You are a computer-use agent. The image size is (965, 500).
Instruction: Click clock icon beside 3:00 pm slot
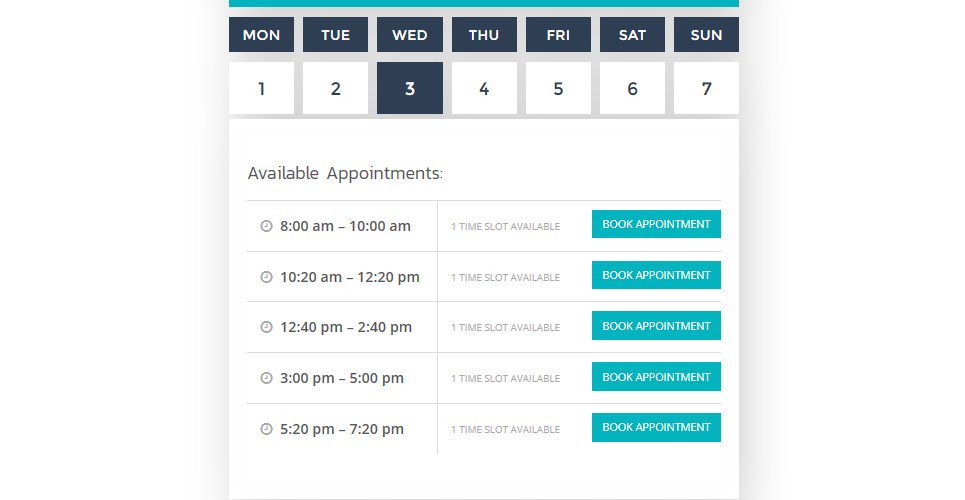point(266,378)
